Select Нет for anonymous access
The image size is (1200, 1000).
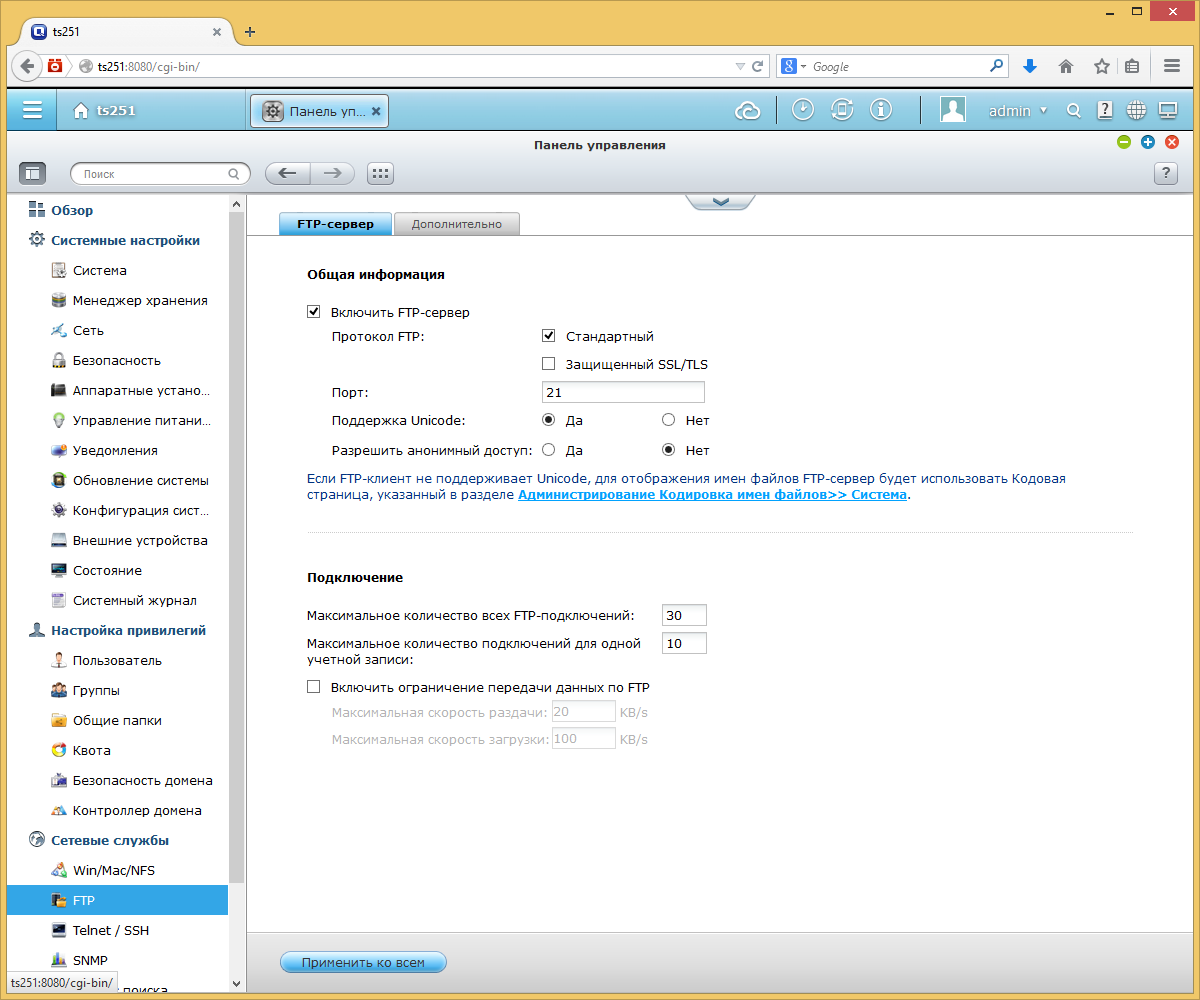pyautogui.click(x=668, y=450)
